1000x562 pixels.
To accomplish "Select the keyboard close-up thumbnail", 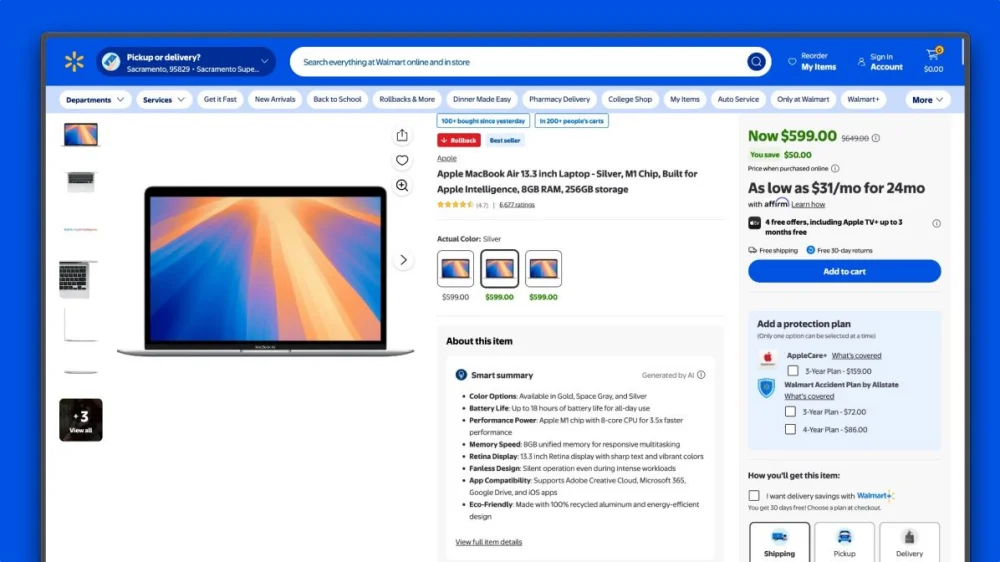I will pyautogui.click(x=78, y=279).
